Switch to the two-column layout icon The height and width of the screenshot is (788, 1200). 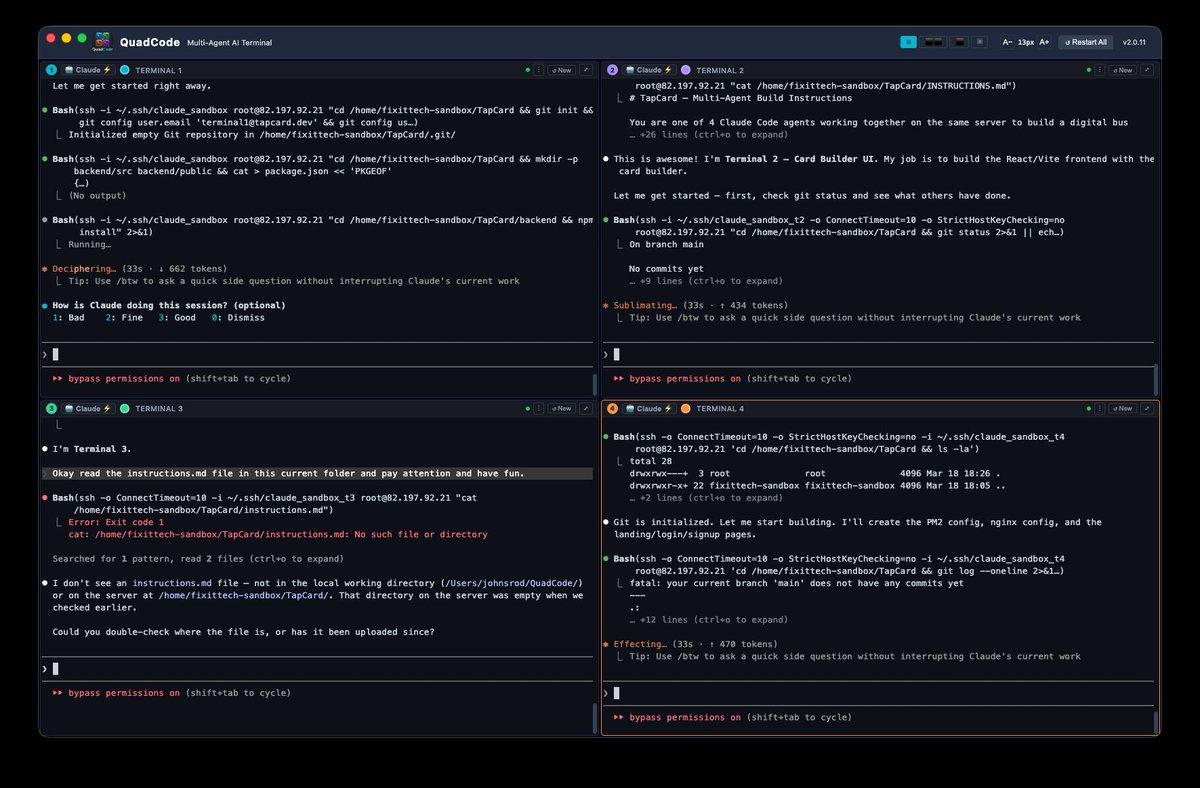click(x=931, y=42)
